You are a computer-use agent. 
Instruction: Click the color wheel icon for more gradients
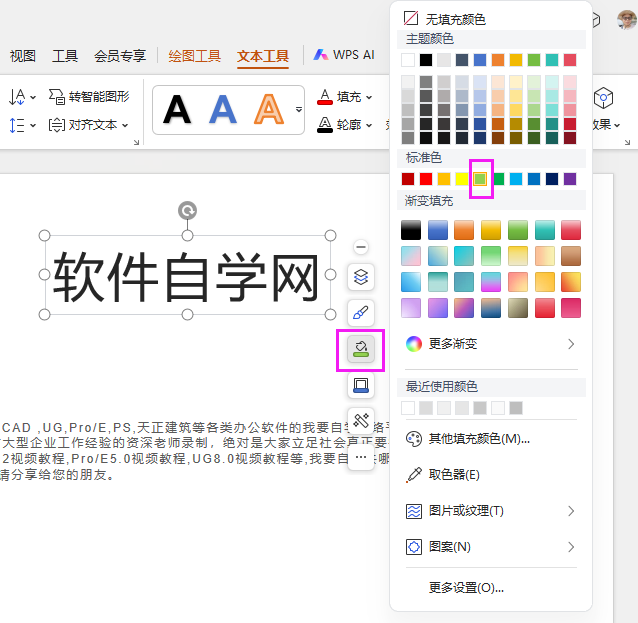414,344
